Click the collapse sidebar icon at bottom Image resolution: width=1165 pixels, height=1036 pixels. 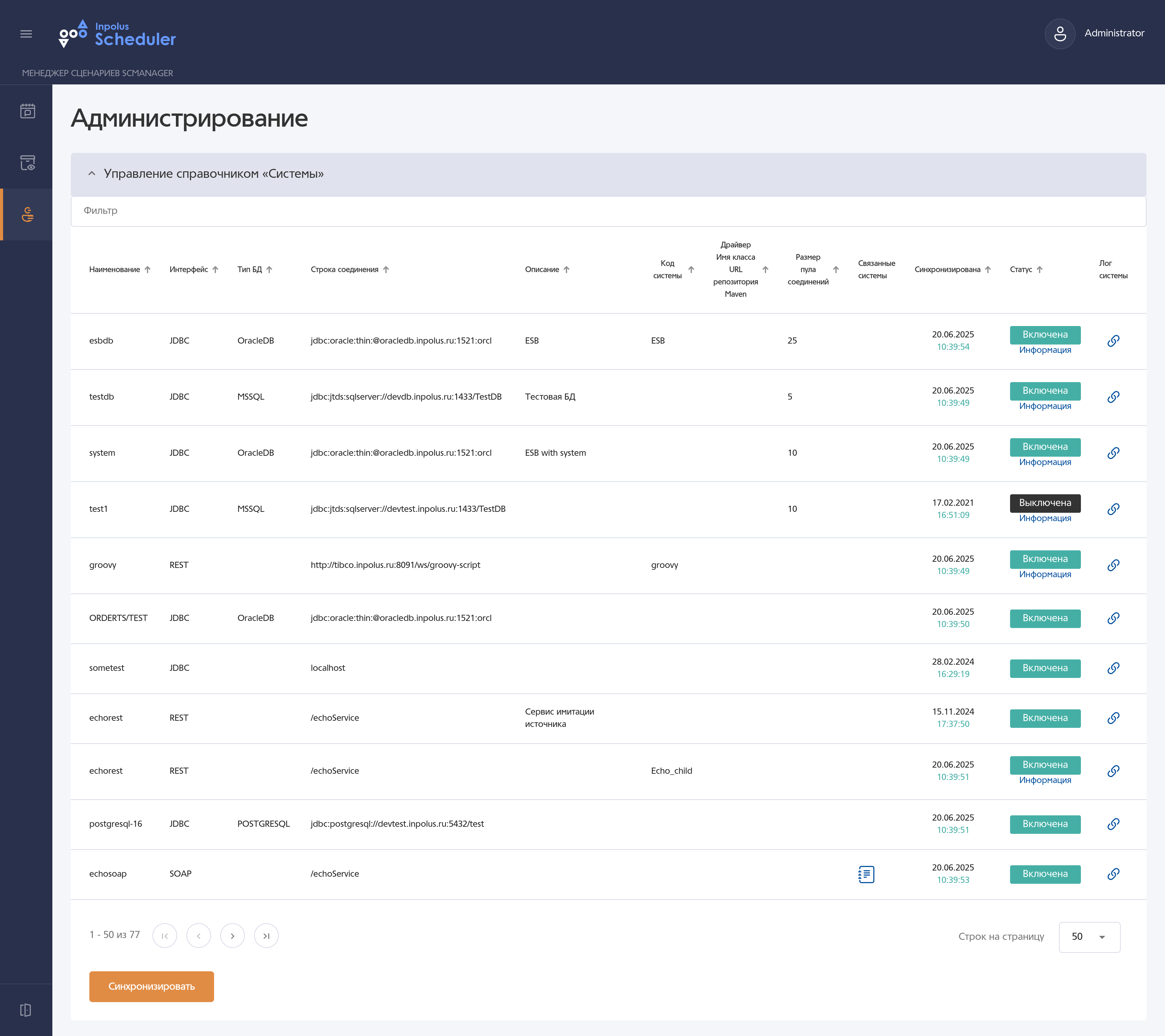[26, 1010]
